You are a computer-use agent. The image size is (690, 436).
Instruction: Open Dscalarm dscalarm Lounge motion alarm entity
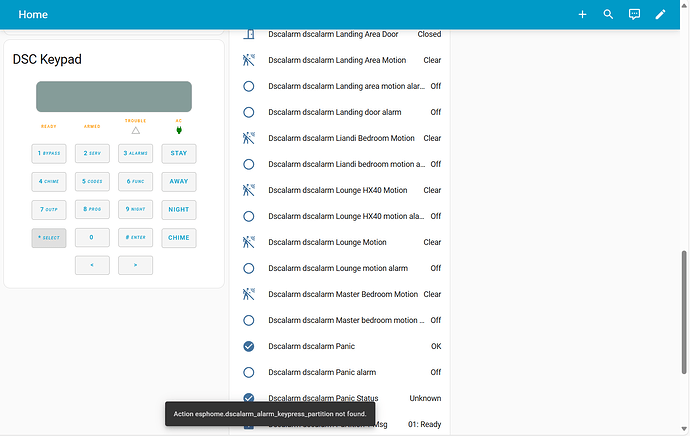click(x=338, y=268)
